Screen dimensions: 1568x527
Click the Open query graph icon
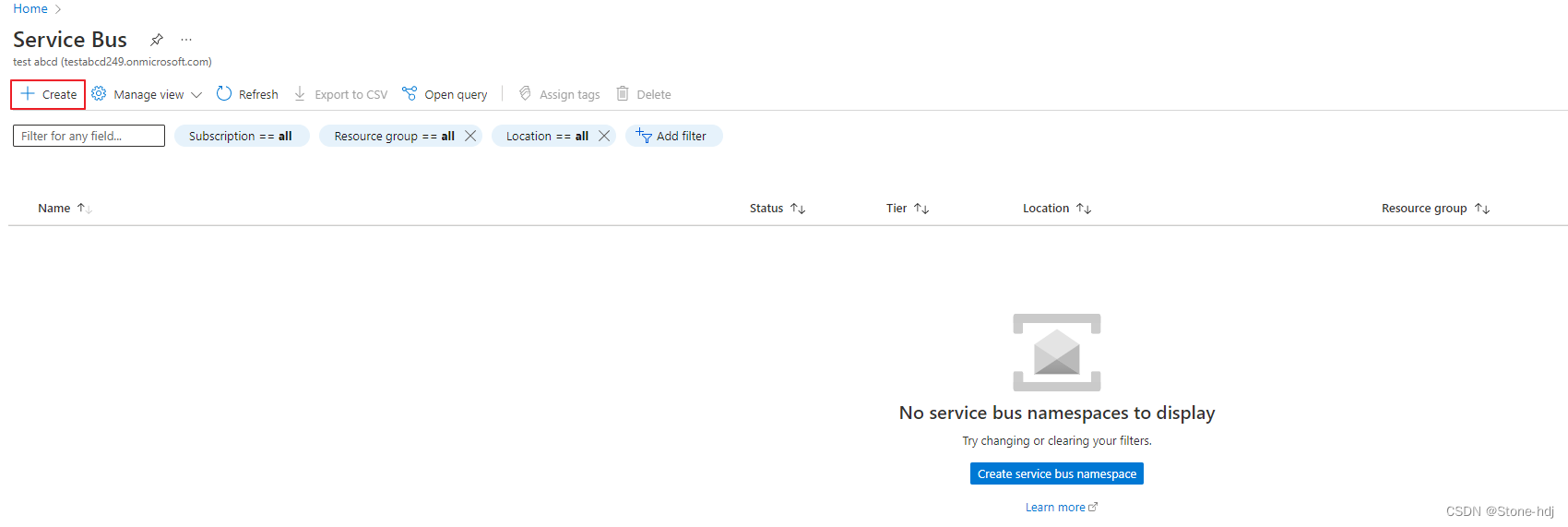[x=410, y=93]
